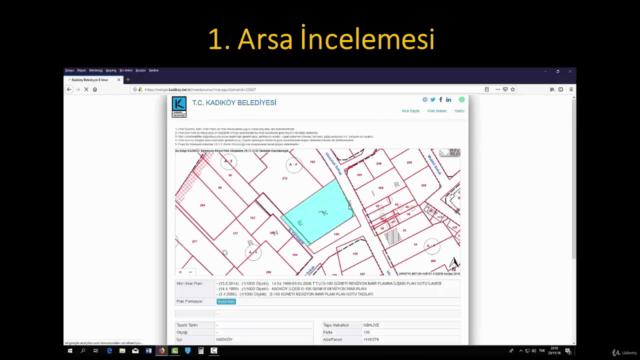Screen dimensions: 640x360
Task: Click the 1119/279 Ada/Parsel value
Action: [371, 340]
